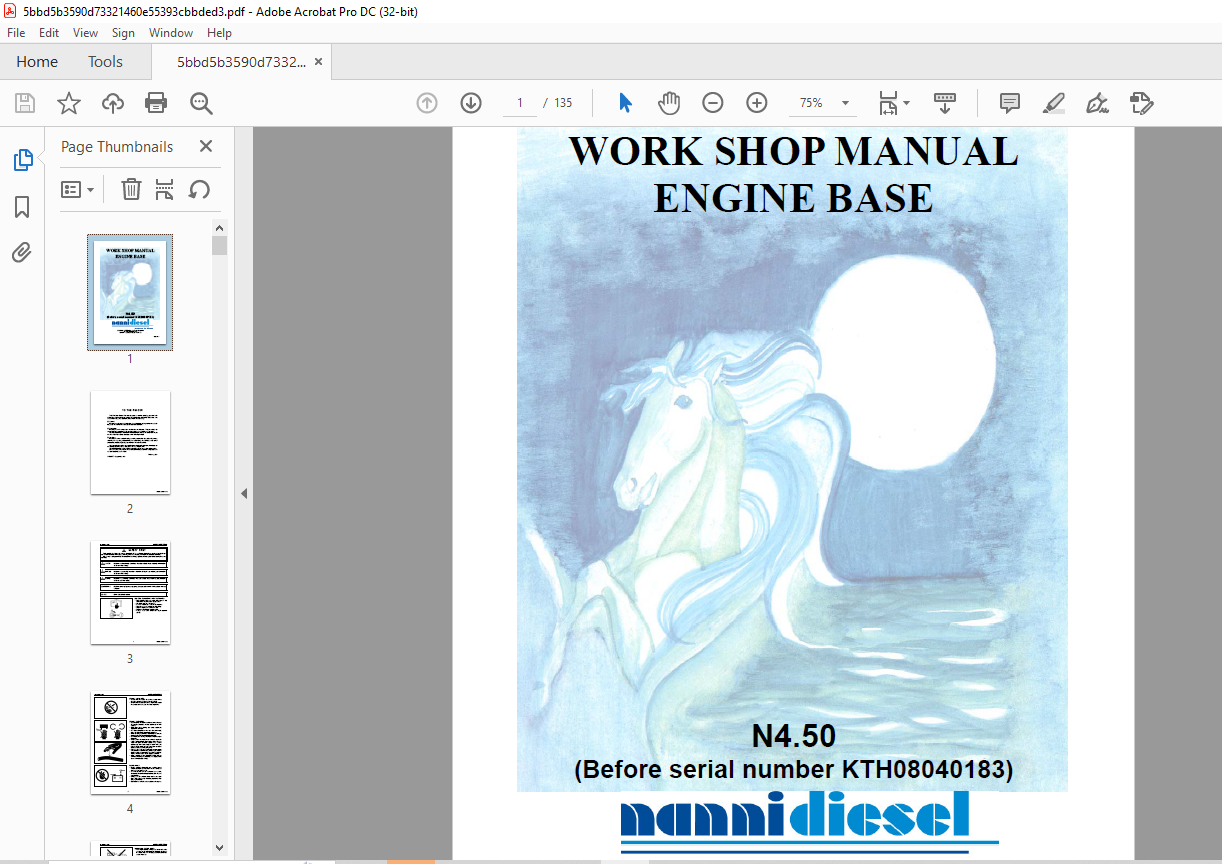
Task: Open the Window menu
Action: 171,33
